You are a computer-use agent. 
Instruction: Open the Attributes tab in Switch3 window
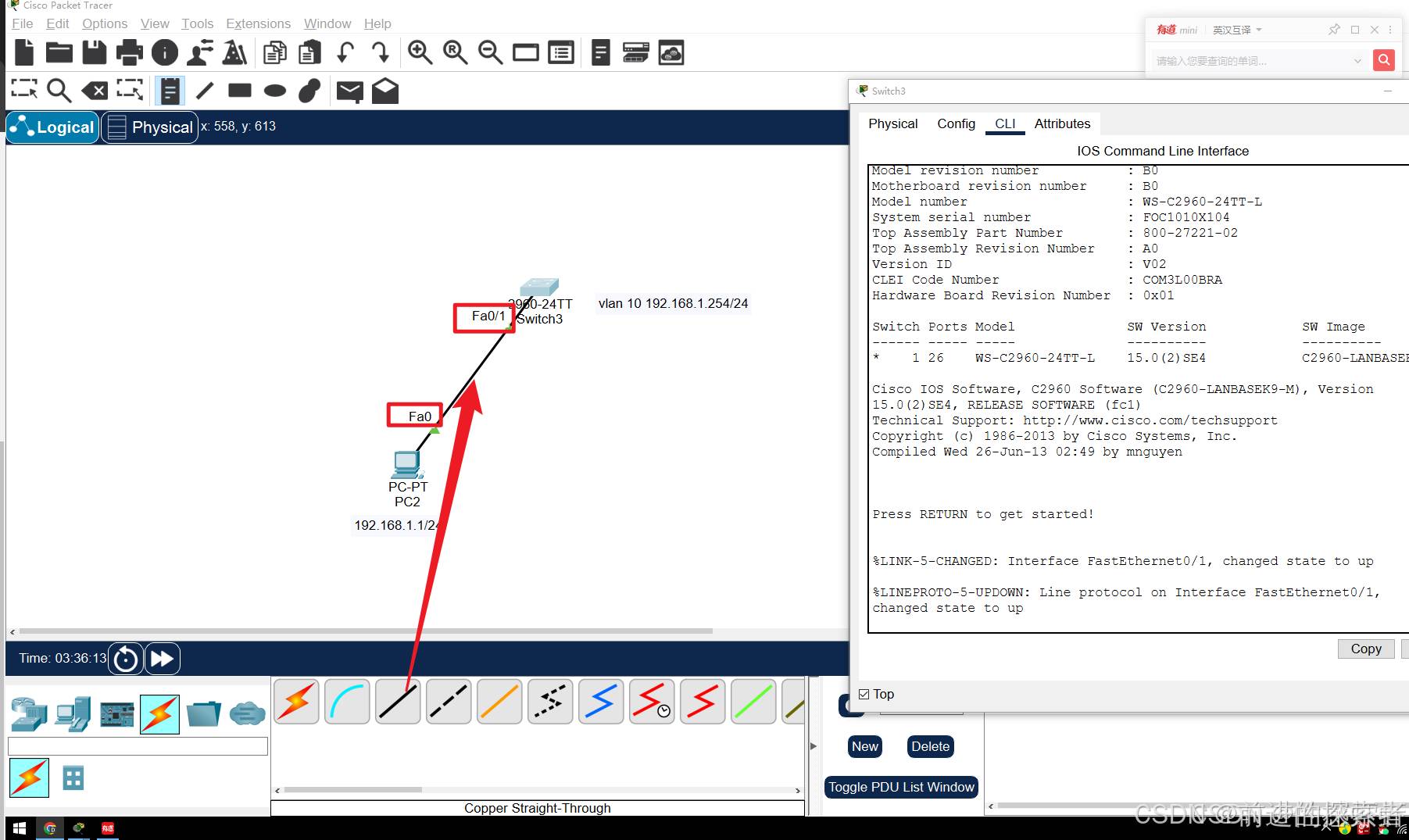[x=1062, y=123]
